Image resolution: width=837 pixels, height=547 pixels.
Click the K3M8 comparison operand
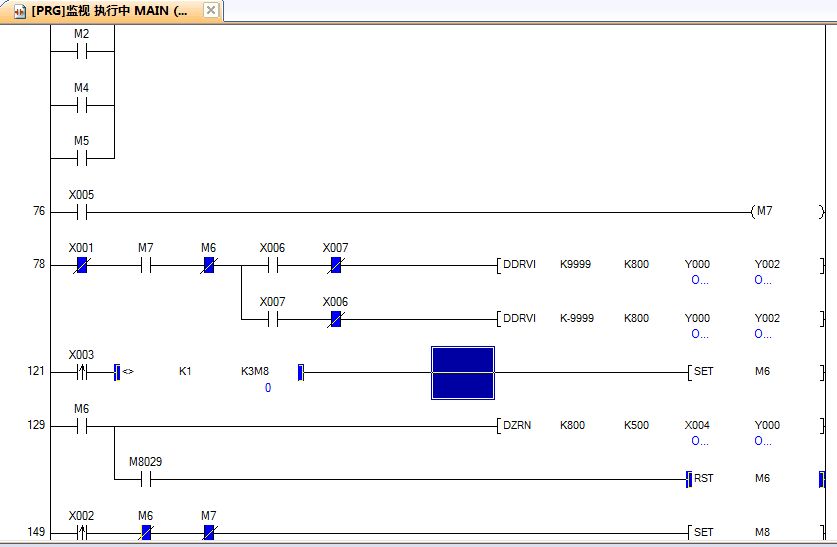255,371
